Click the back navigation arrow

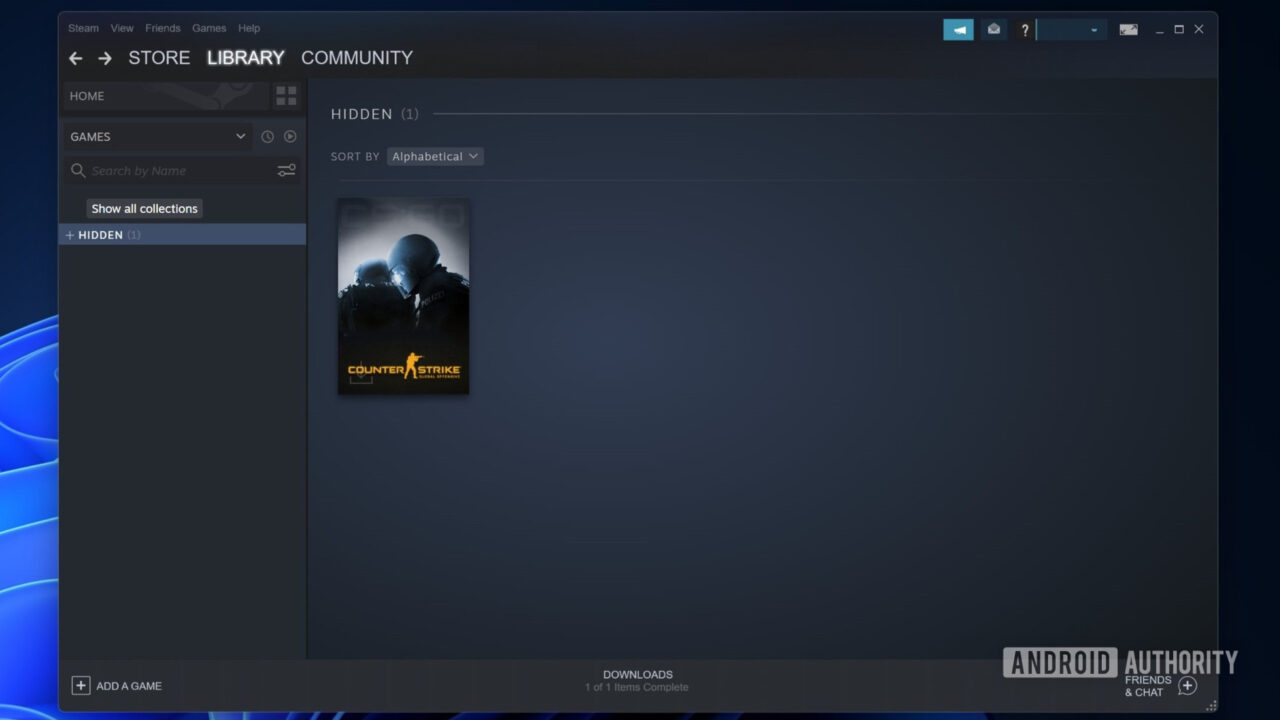[75, 59]
